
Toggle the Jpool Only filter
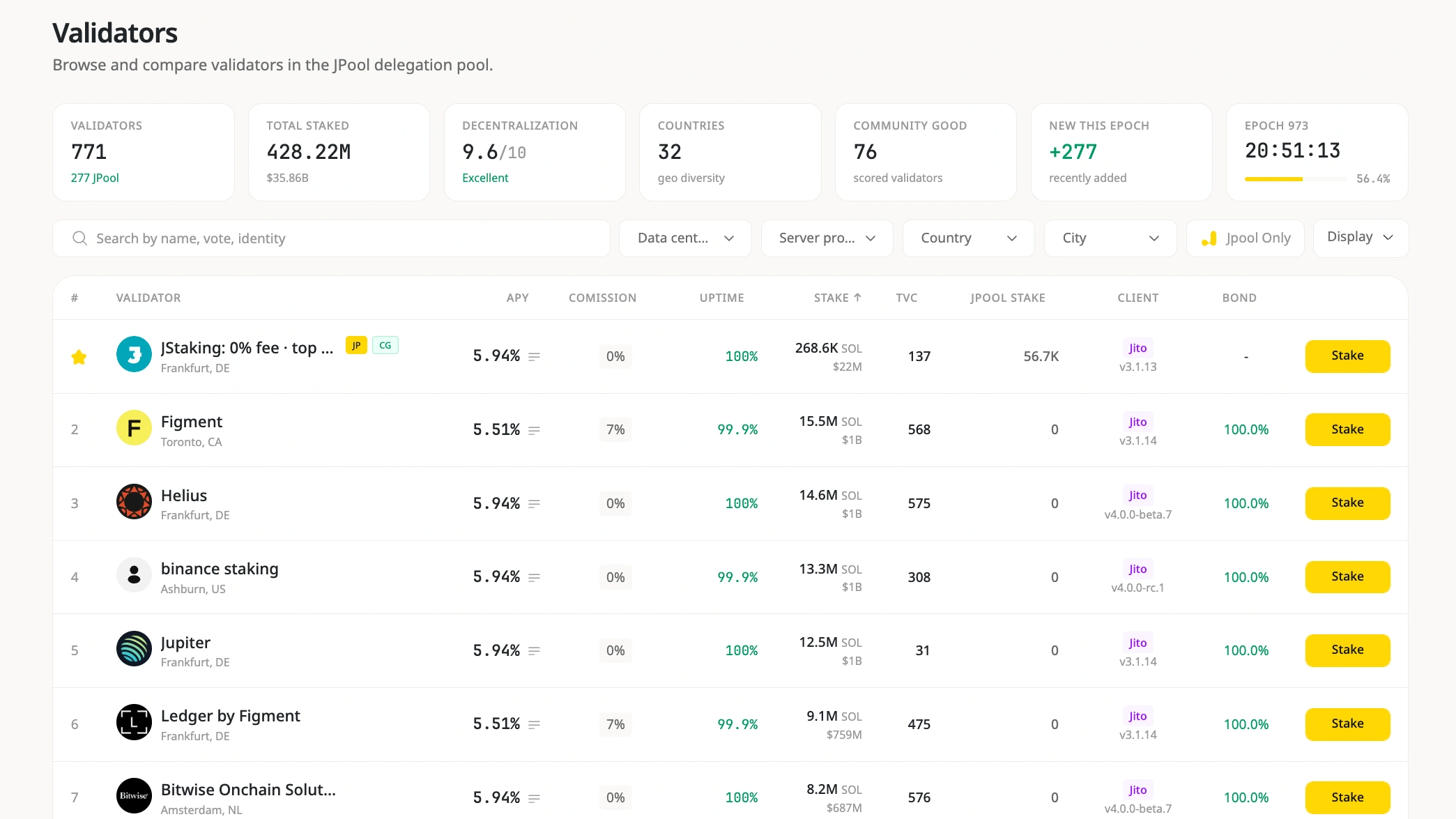[x=1246, y=238]
